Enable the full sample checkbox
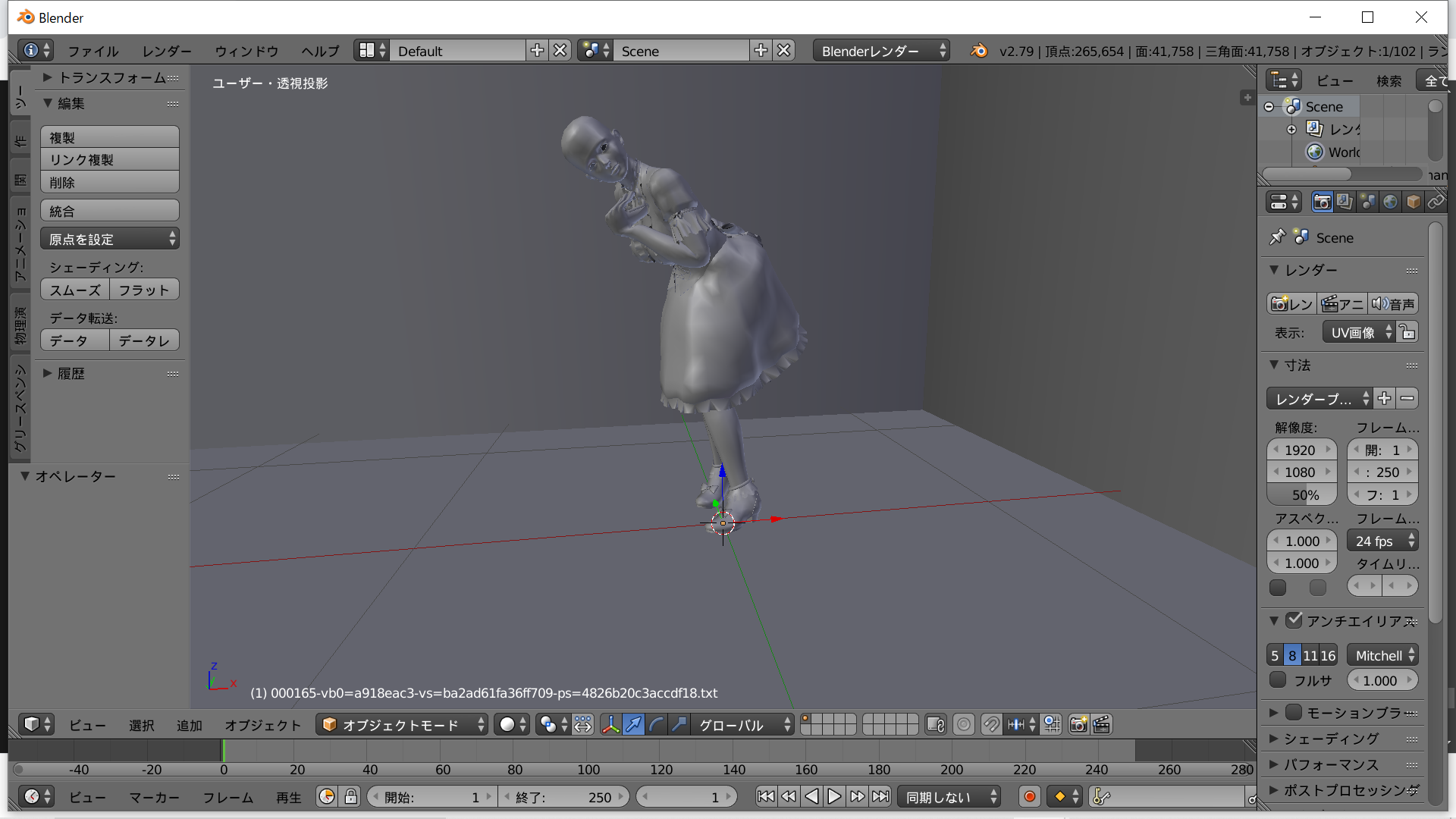 [x=1278, y=679]
